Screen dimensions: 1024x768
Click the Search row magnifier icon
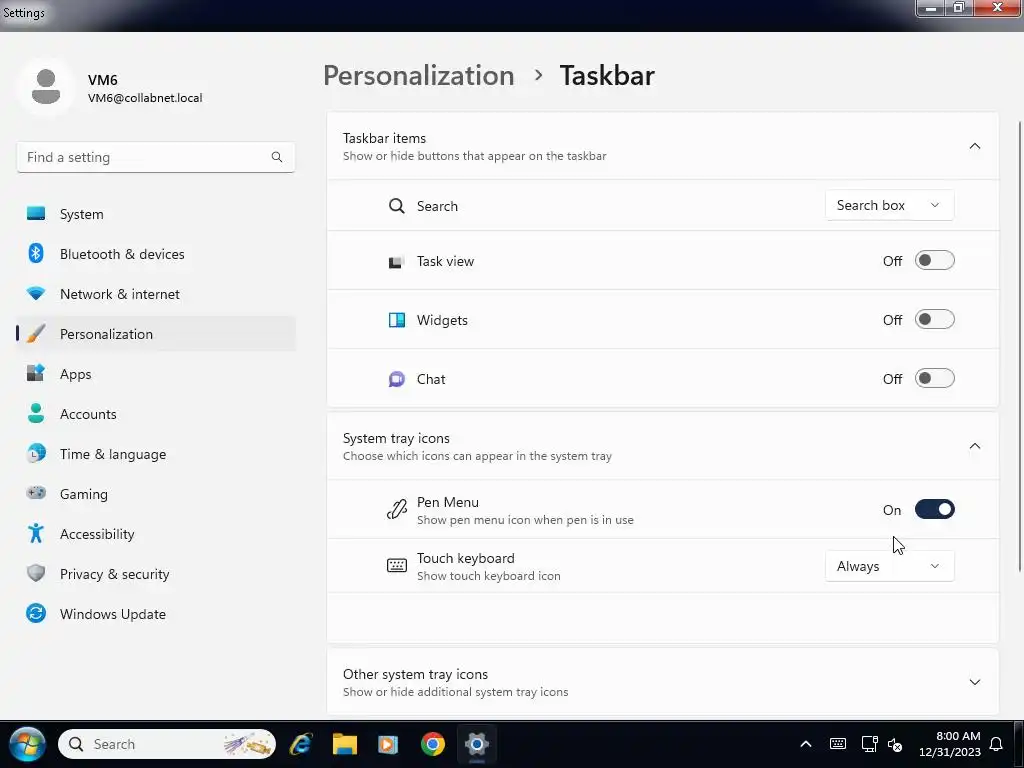396,206
